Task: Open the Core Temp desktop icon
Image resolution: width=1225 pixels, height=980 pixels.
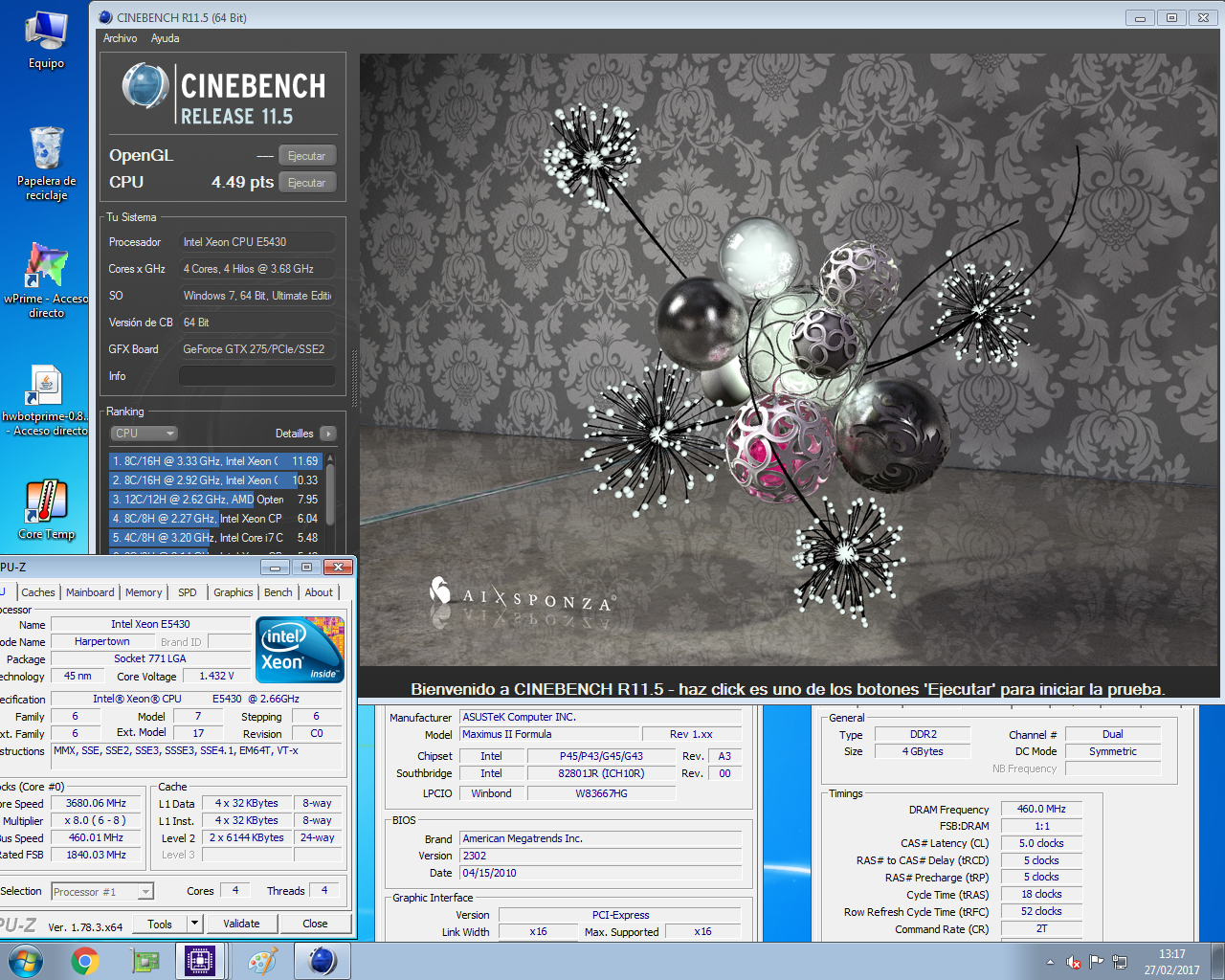Action: pos(46,510)
